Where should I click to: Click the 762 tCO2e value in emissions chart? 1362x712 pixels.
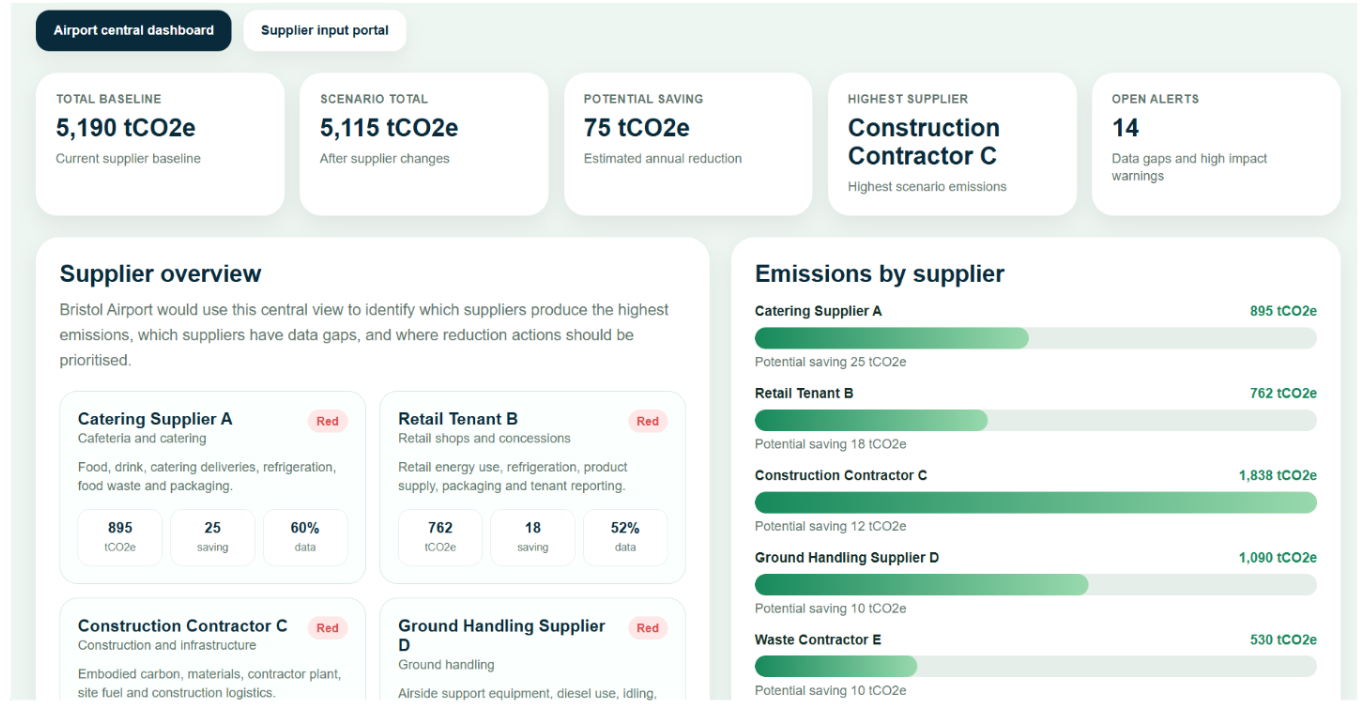(x=1283, y=393)
